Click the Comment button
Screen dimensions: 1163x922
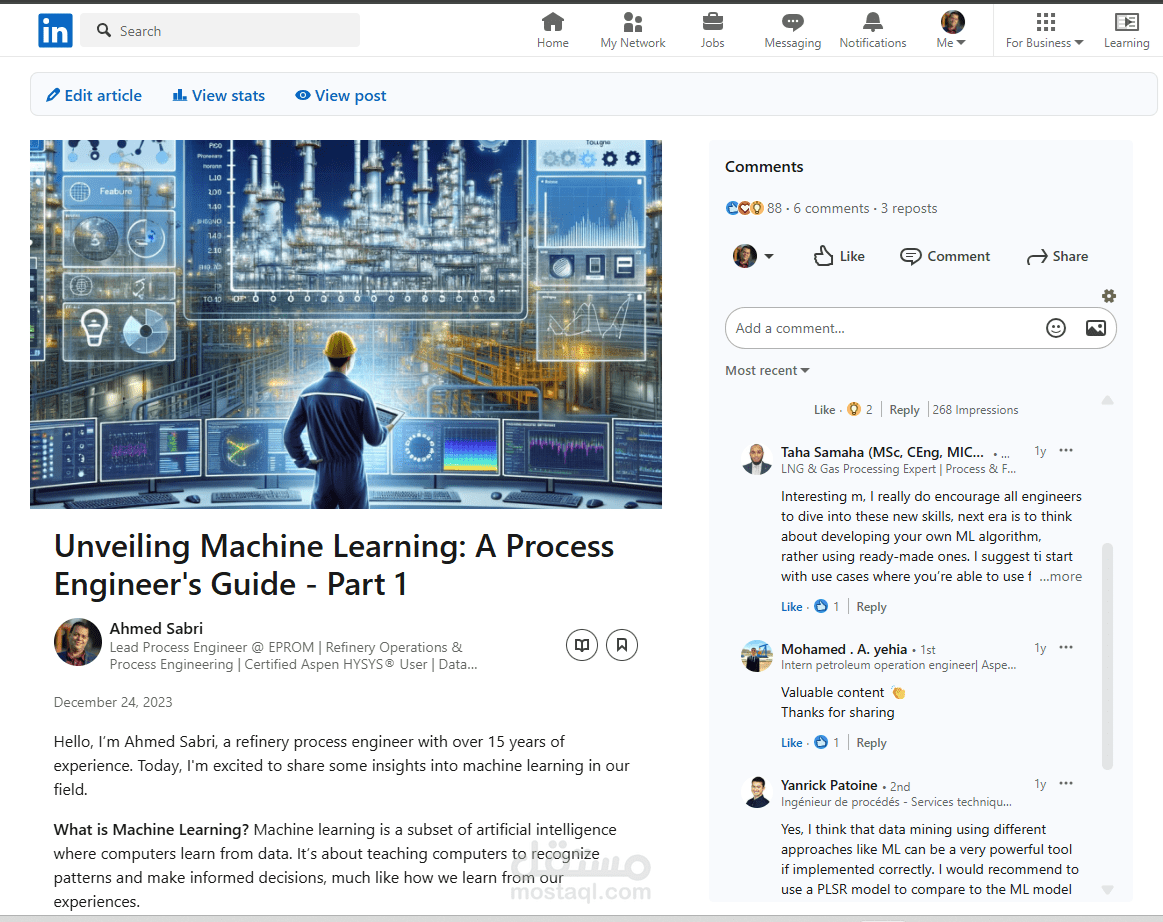pos(945,256)
